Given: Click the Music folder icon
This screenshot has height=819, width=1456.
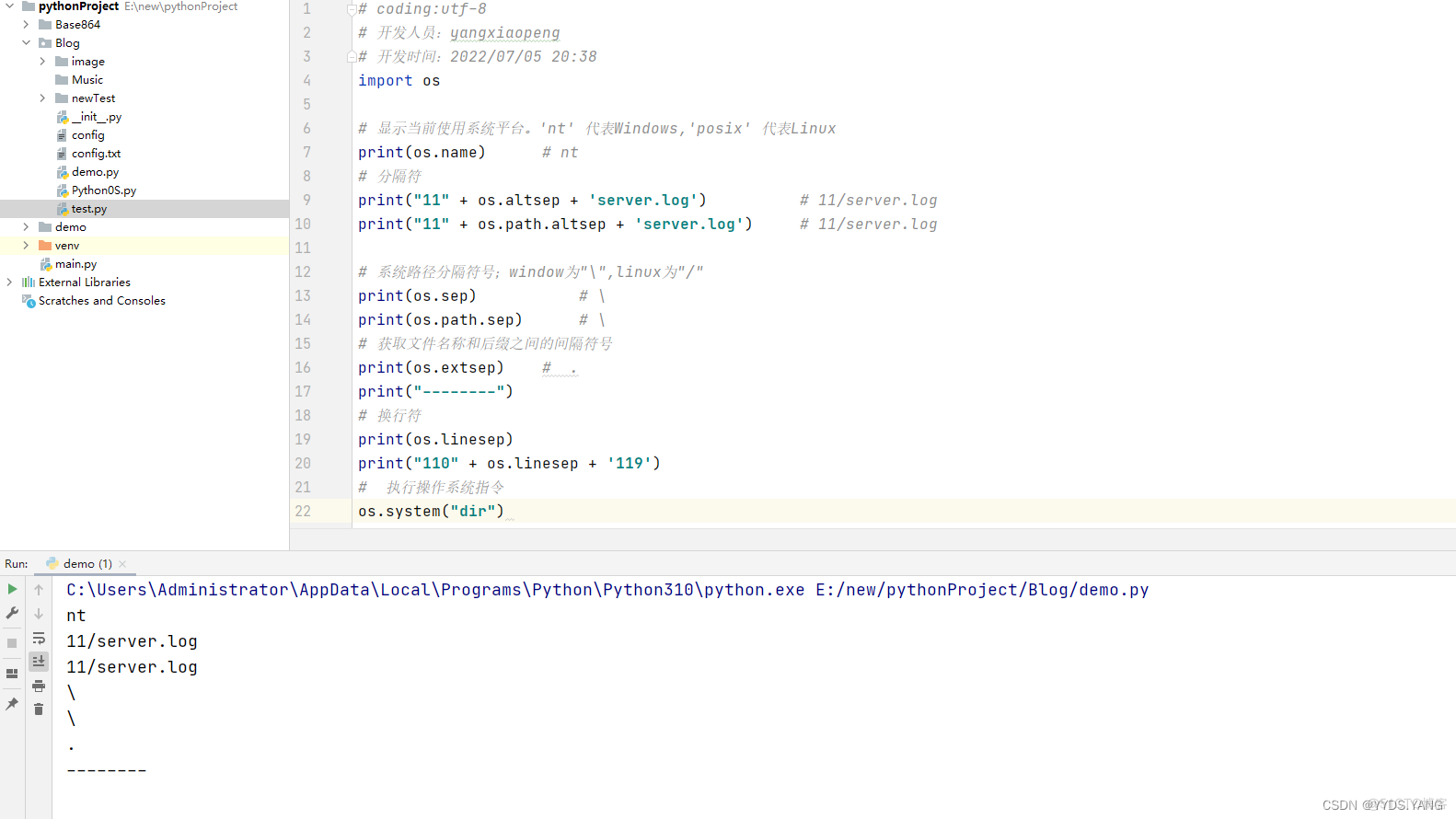Looking at the screenshot, I should click(x=62, y=80).
